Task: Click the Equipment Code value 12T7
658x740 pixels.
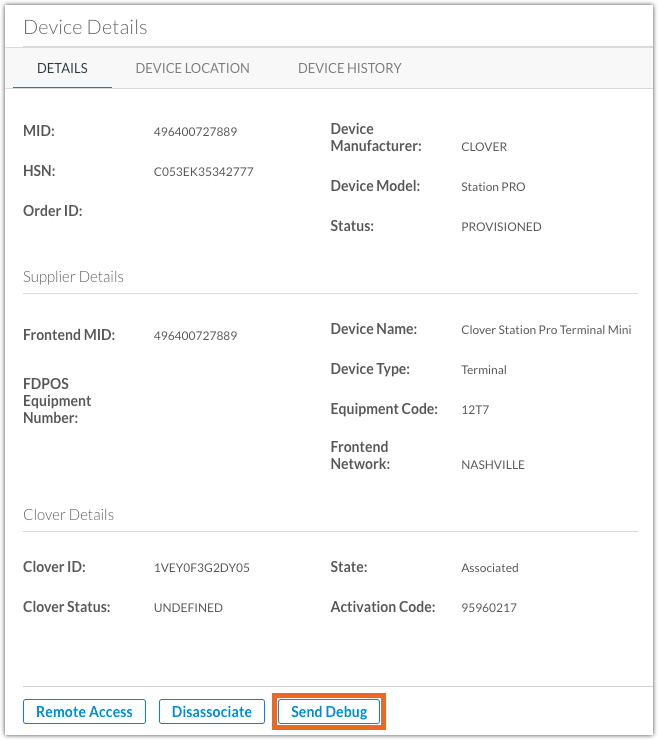Action: pos(475,410)
